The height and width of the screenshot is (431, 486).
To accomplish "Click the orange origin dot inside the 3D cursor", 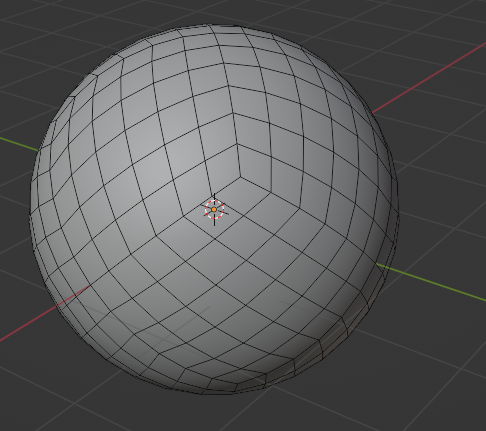I will pyautogui.click(x=214, y=210).
